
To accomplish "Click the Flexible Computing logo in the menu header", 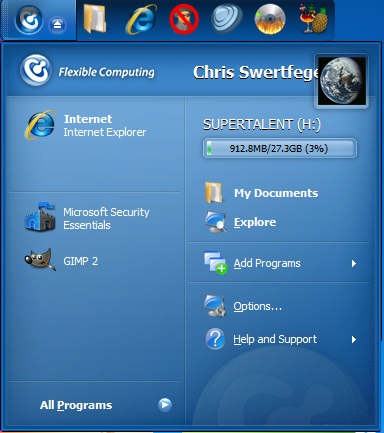I will click(x=36, y=70).
